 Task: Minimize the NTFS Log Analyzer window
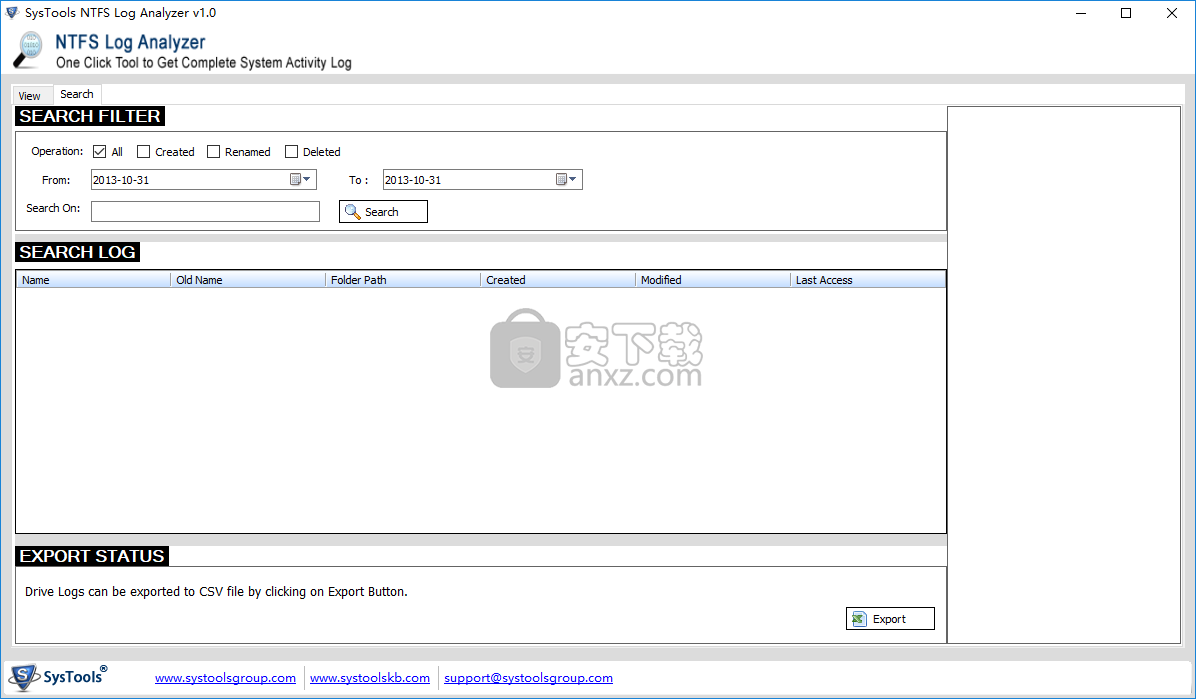(1081, 13)
